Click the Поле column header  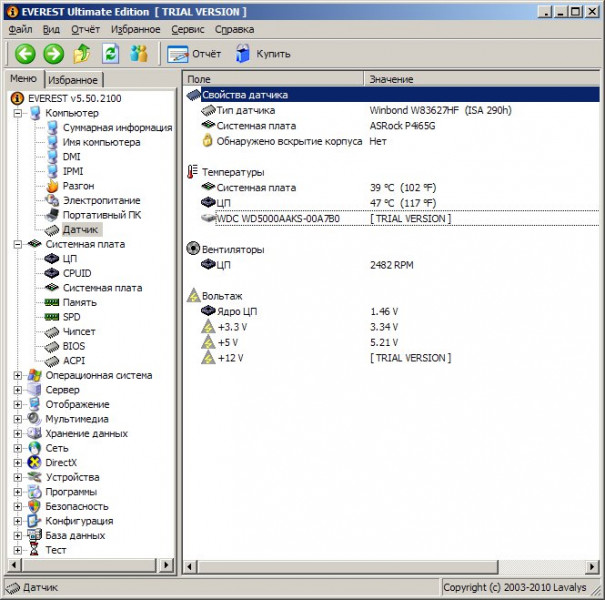(273, 79)
